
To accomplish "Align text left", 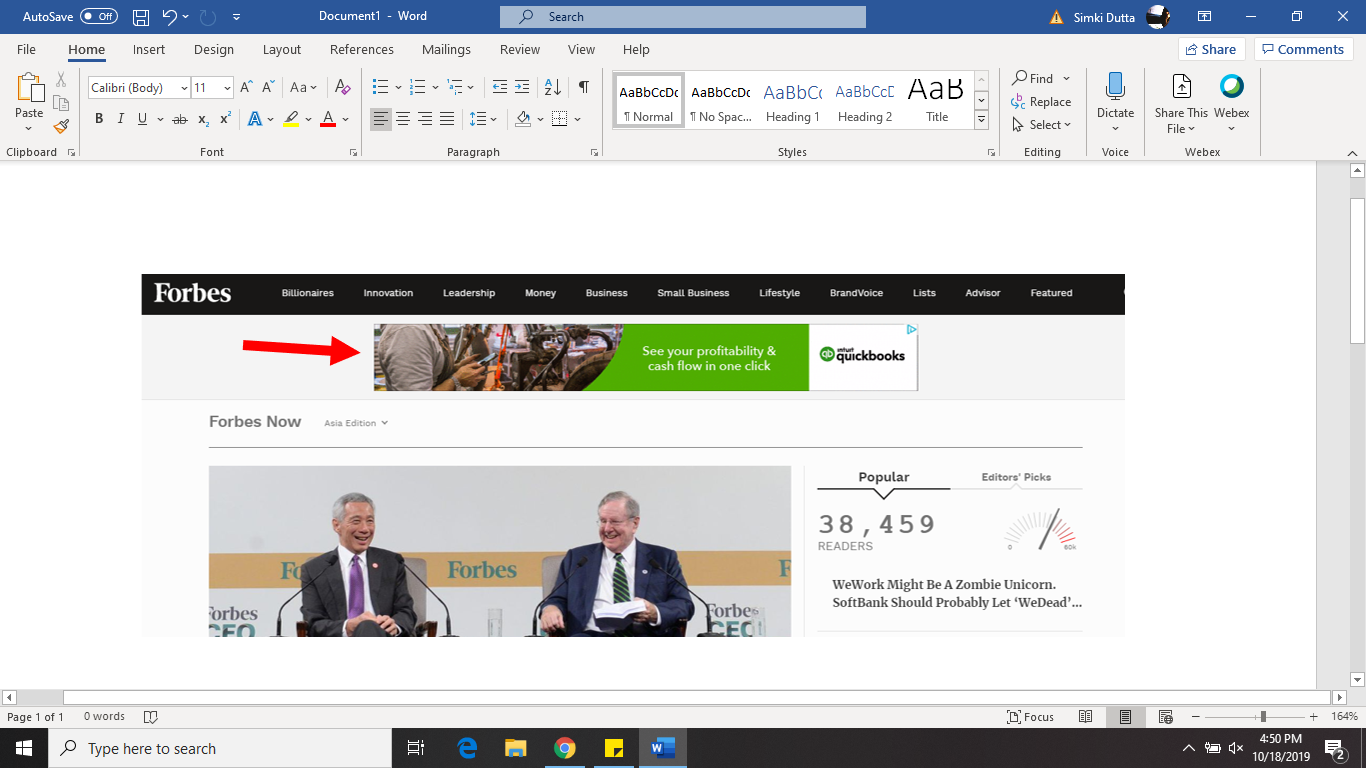I will tap(381, 119).
